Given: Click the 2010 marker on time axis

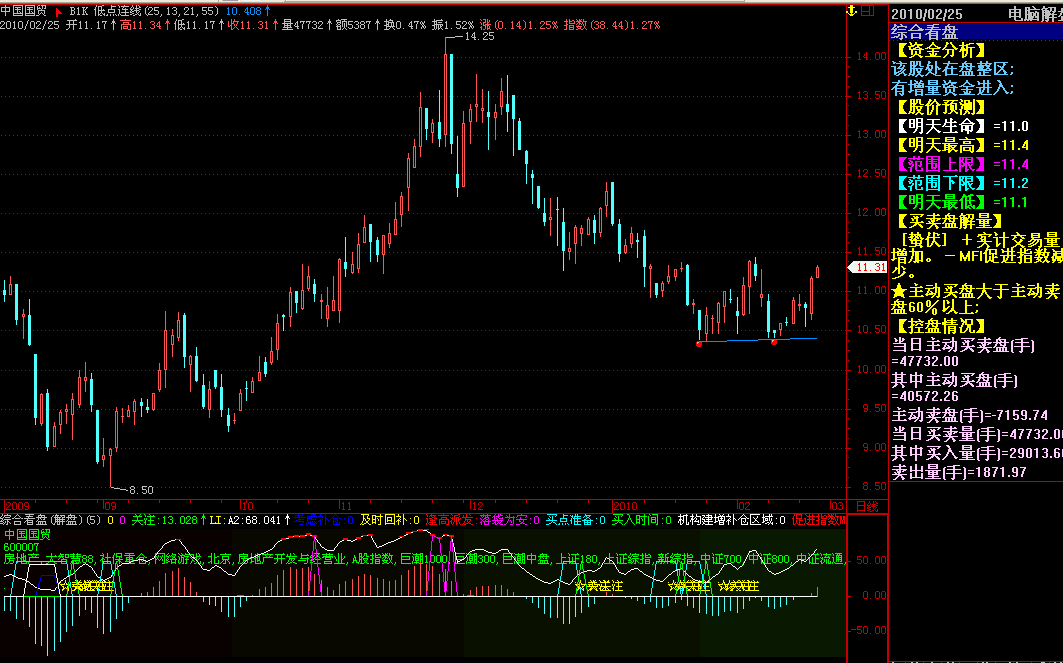Looking at the screenshot, I should (x=625, y=507).
